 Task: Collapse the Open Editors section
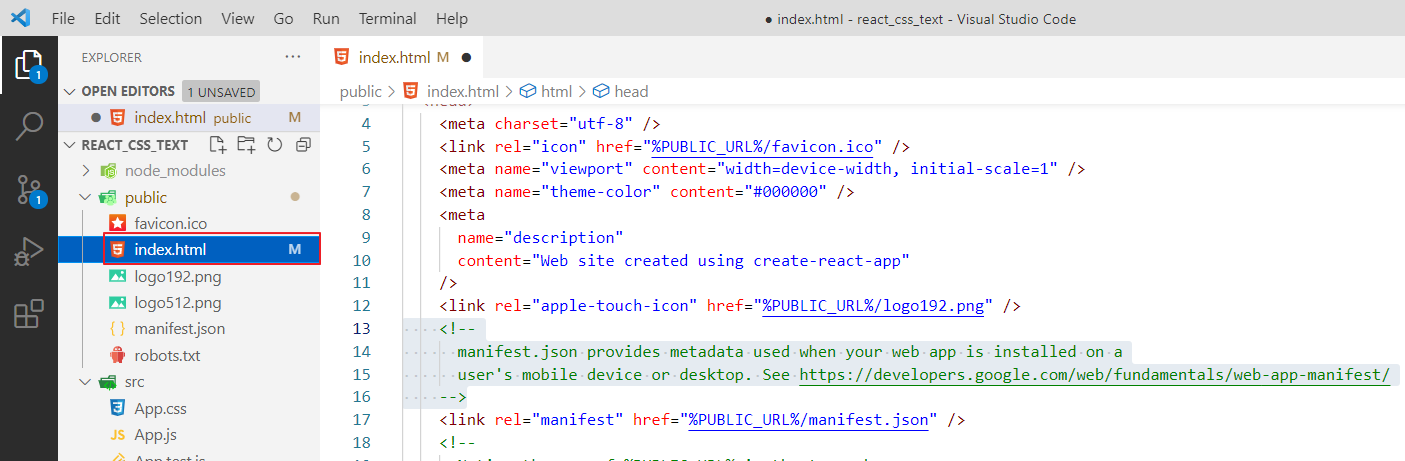[x=69, y=91]
